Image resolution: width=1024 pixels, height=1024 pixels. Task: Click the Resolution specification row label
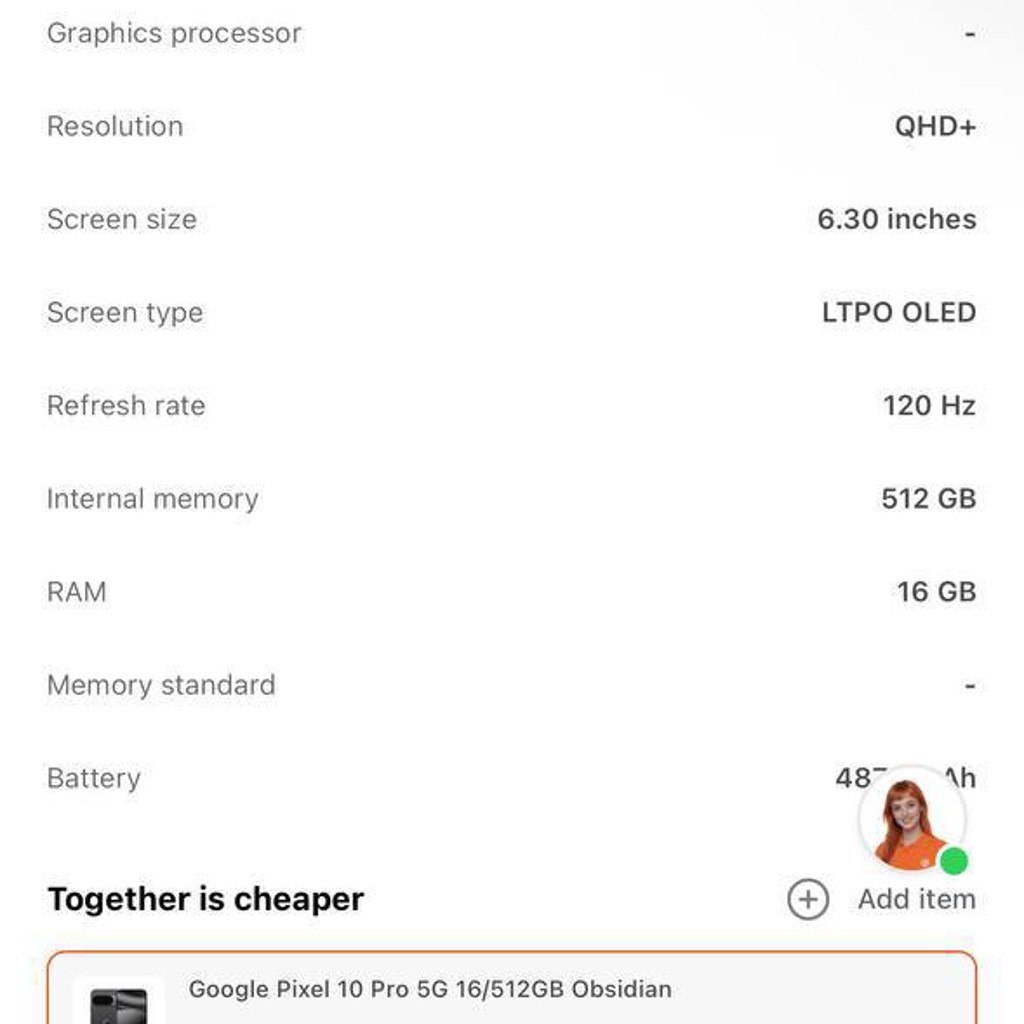pyautogui.click(x=115, y=126)
